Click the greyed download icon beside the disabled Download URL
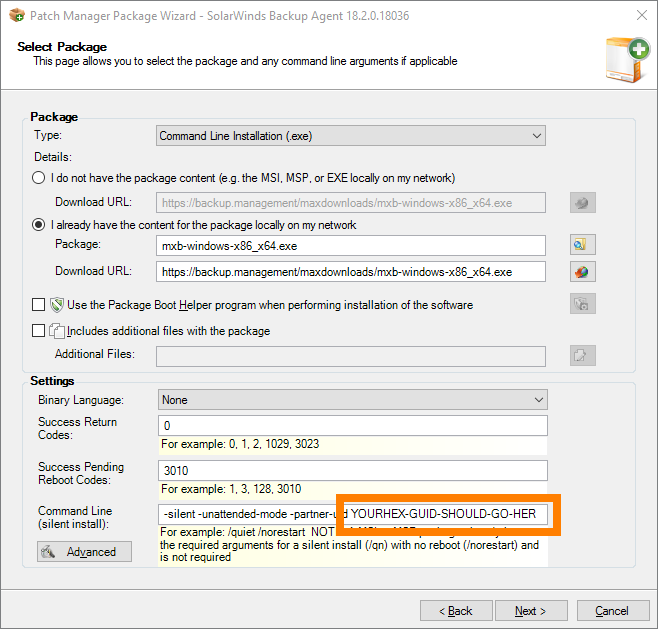Screen dimensions: 658x629 [582, 203]
